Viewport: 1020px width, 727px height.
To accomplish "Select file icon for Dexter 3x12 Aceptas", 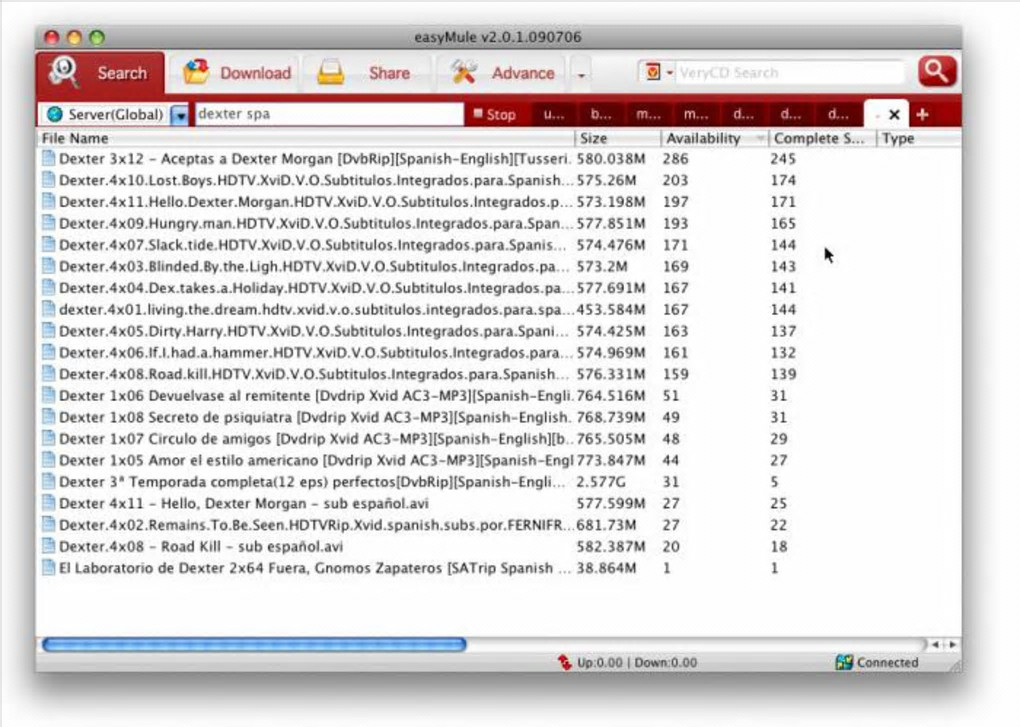I will (x=48, y=158).
